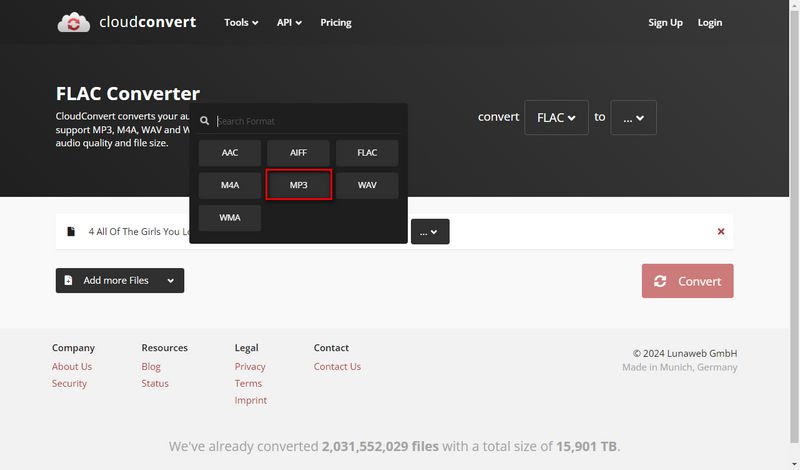
Task: Click the cloudconvert brand name
Action: click(x=147, y=22)
